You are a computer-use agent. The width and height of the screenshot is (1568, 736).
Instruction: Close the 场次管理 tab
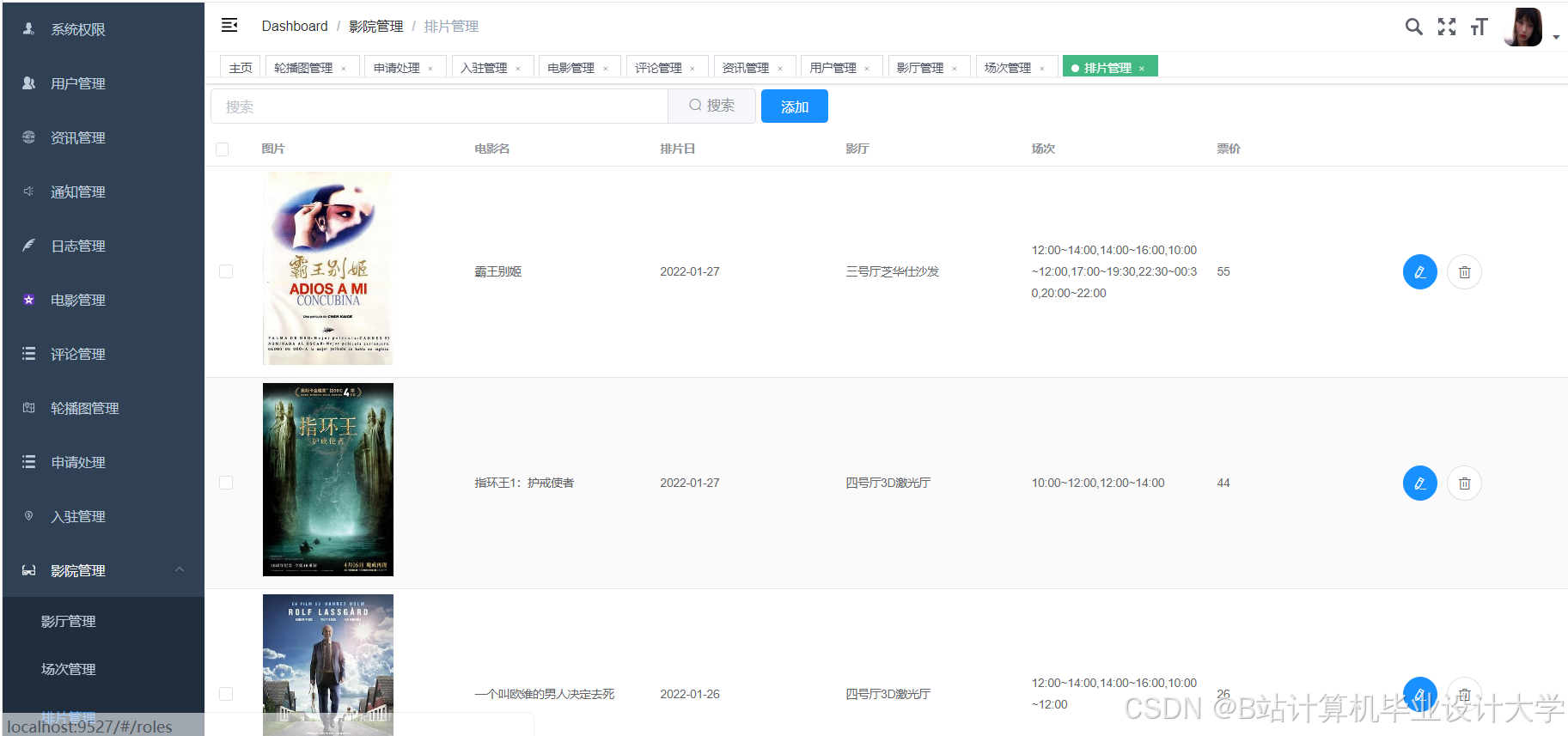click(1042, 69)
